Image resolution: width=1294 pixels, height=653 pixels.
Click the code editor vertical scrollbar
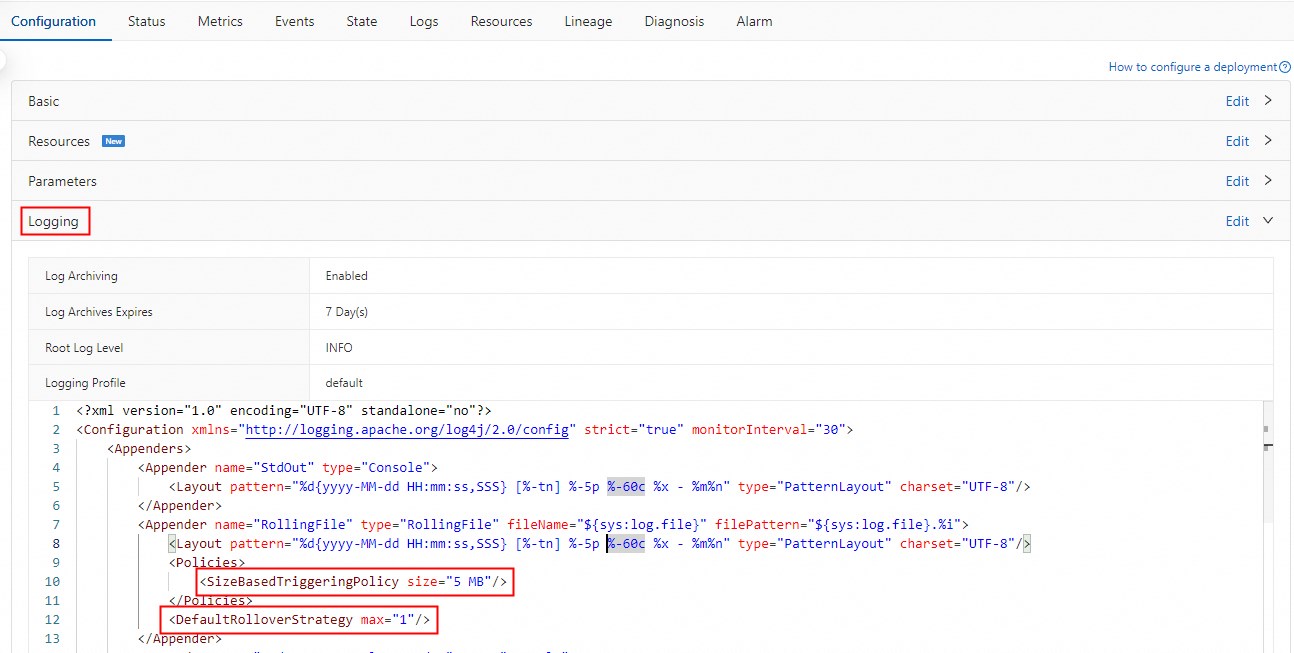1268,462
